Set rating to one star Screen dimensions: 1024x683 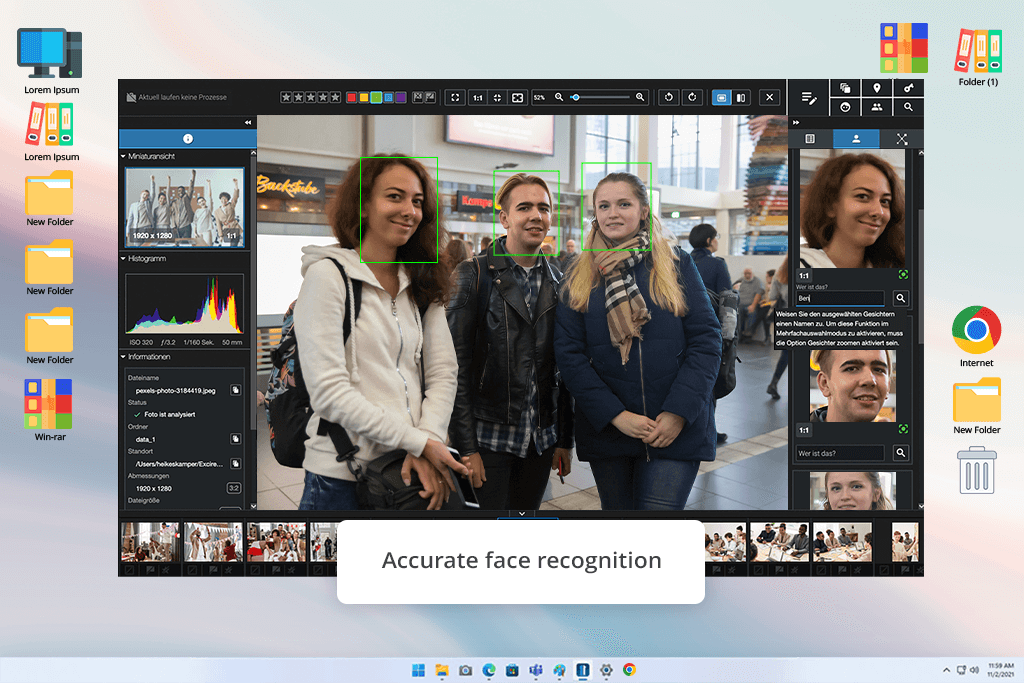286,97
